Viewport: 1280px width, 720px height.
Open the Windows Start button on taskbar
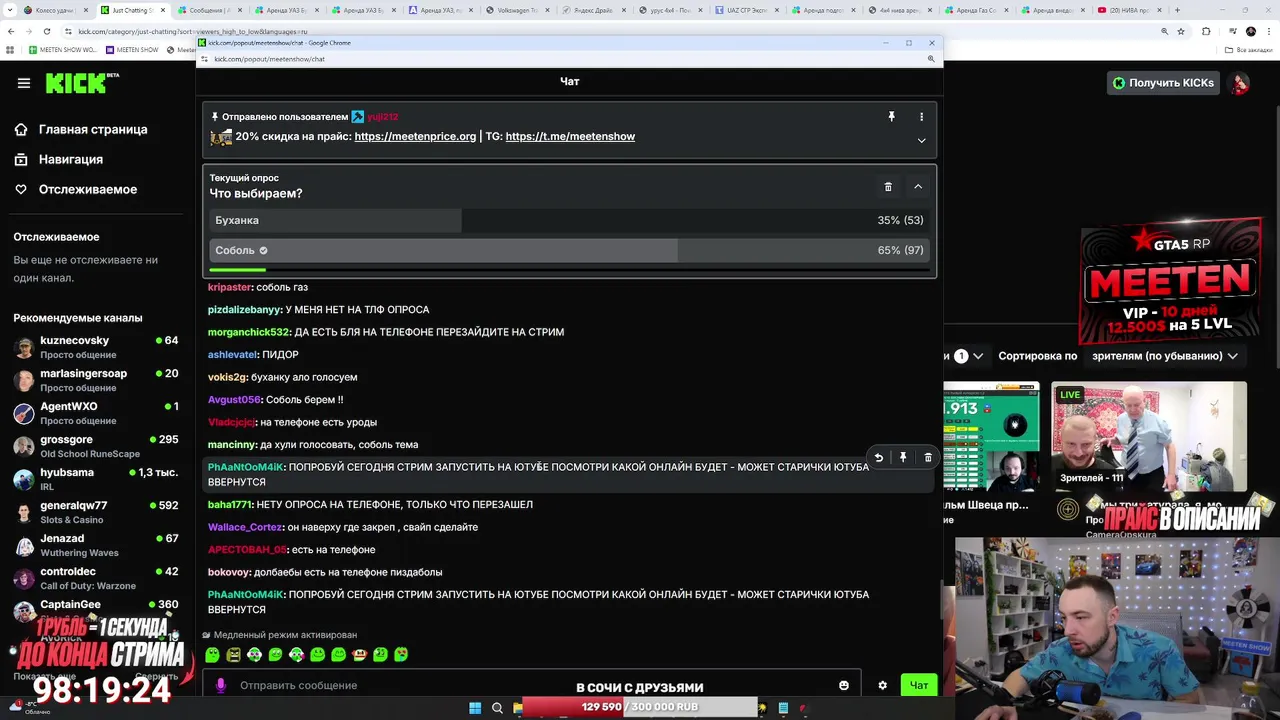[x=475, y=708]
